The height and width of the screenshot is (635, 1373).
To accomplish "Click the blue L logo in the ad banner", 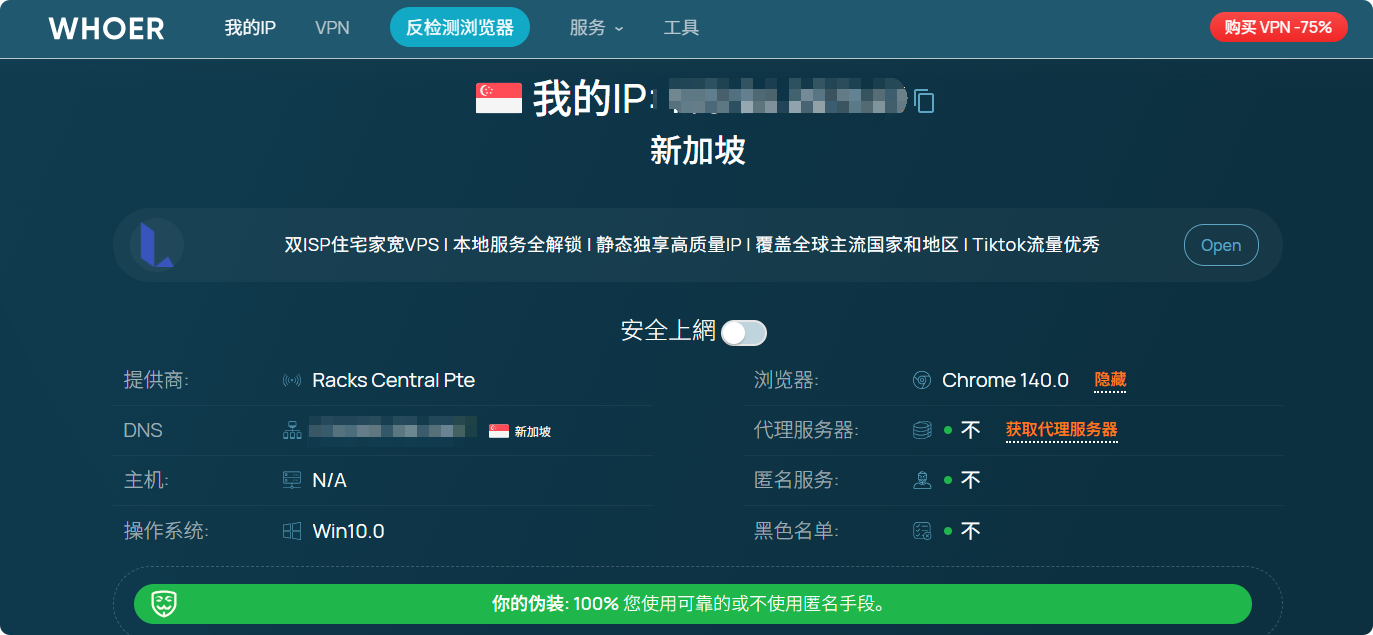I will 156,245.
